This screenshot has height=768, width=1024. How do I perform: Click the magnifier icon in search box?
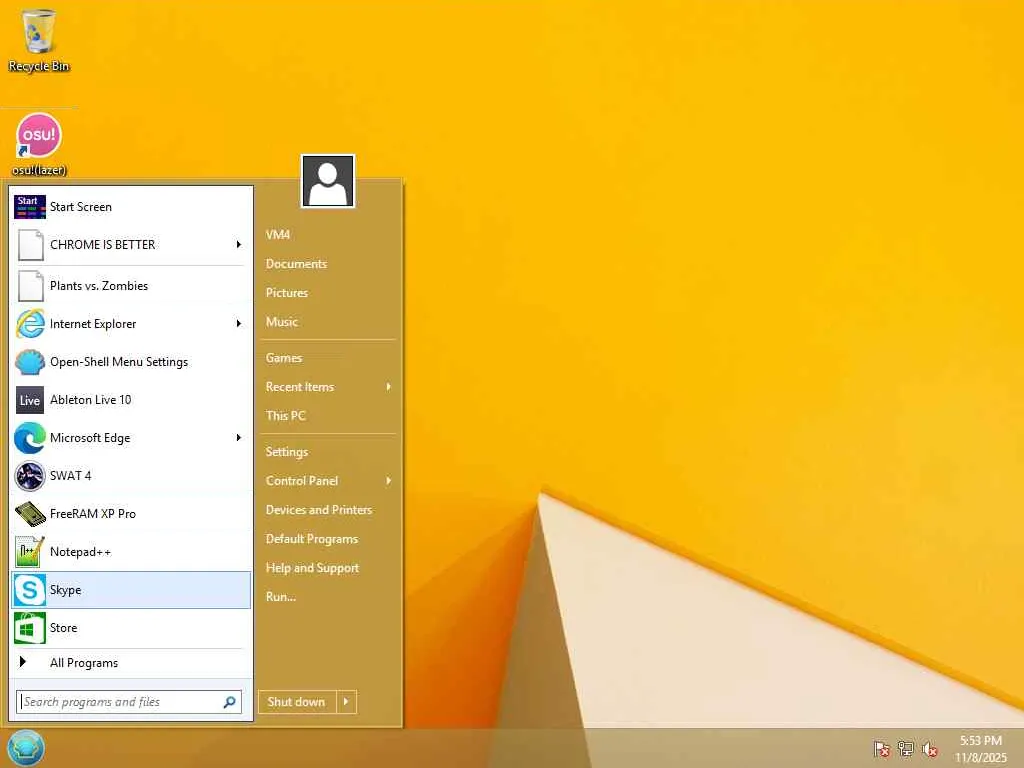tap(229, 702)
